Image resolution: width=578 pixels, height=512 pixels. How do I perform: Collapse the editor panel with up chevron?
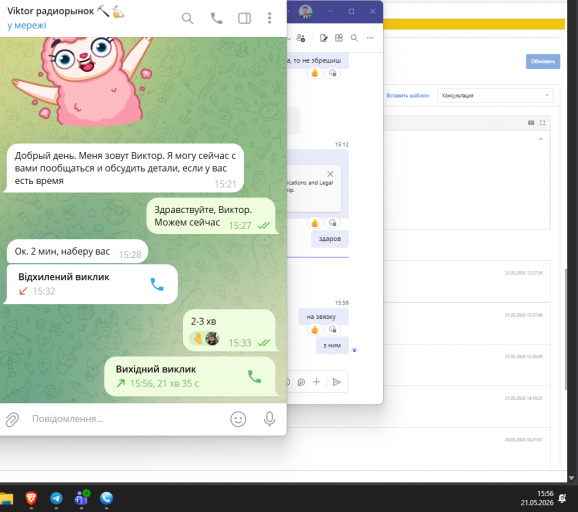540,139
